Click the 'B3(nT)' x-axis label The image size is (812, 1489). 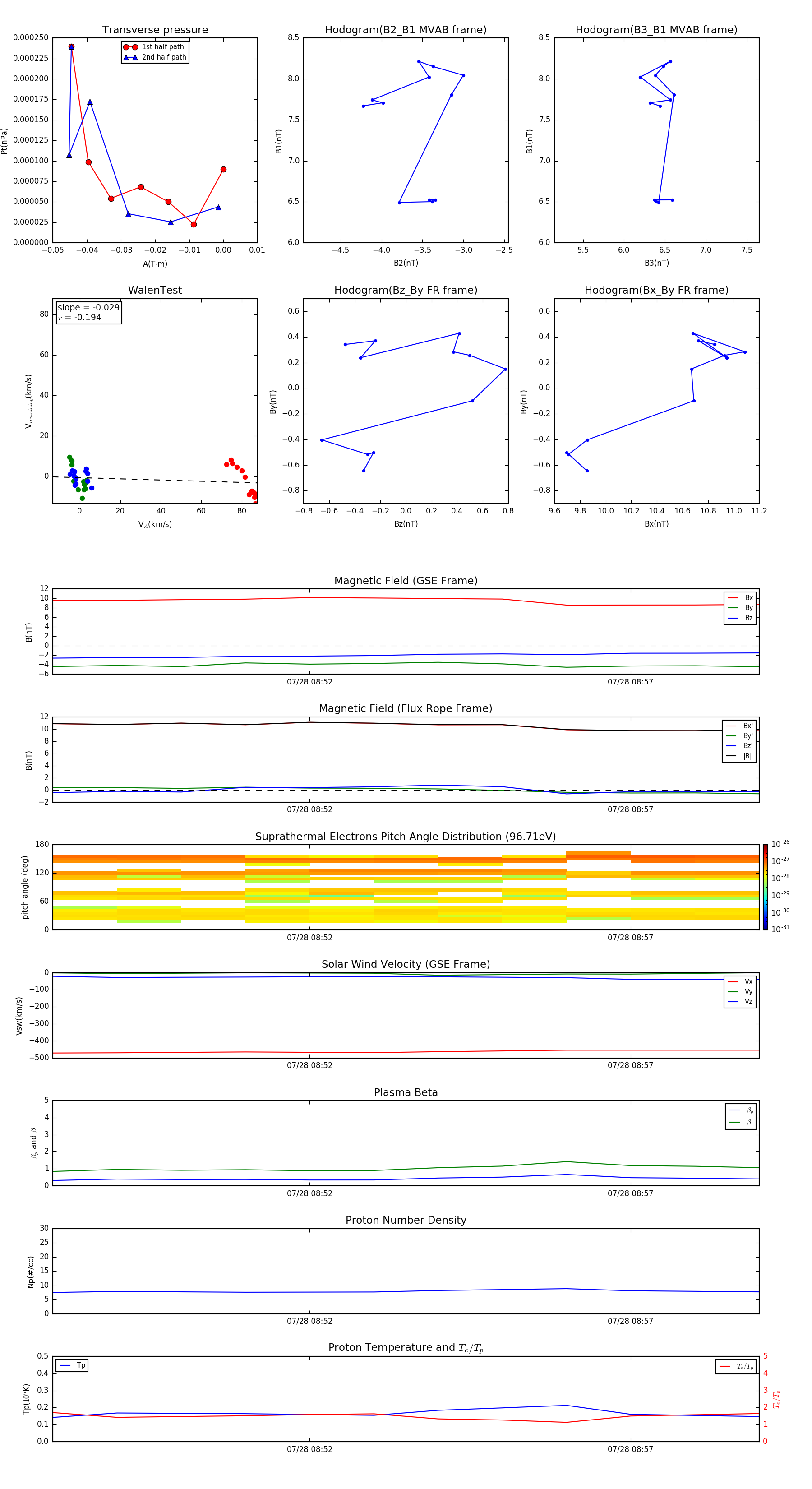click(x=656, y=263)
